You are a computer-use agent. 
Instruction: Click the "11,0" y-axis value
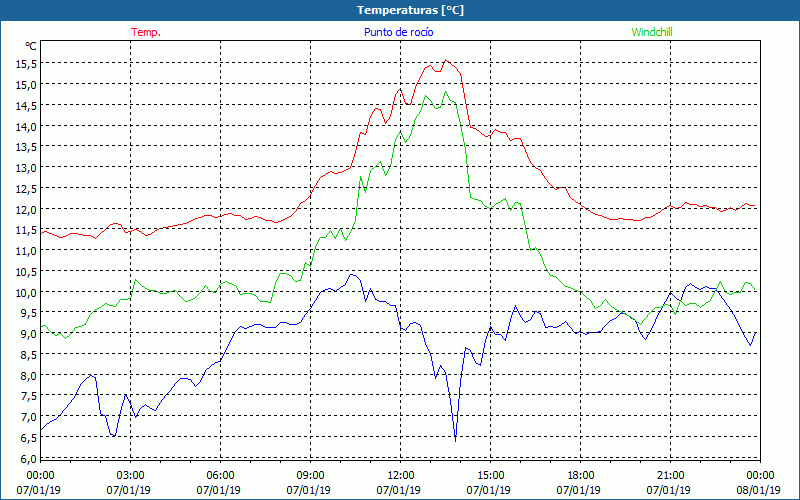(x=26, y=251)
